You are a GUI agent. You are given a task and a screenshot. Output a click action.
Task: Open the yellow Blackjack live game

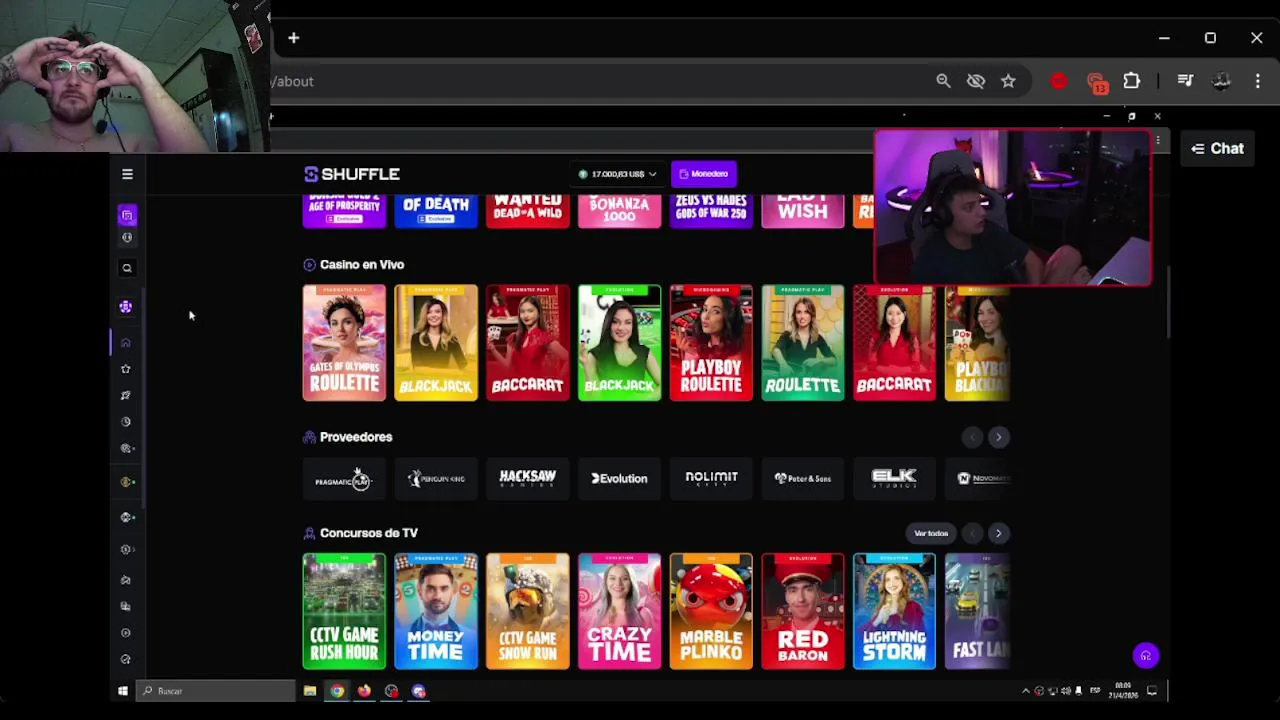pyautogui.click(x=436, y=343)
